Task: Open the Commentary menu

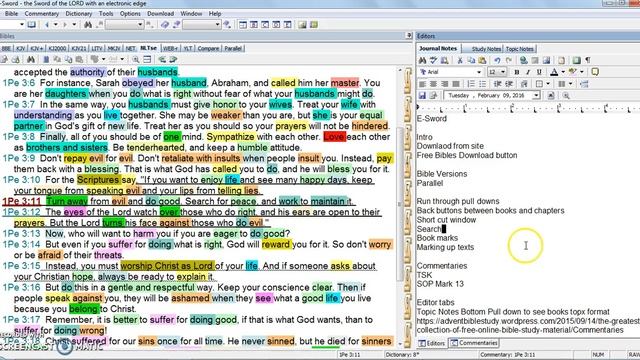Action: click(x=42, y=13)
